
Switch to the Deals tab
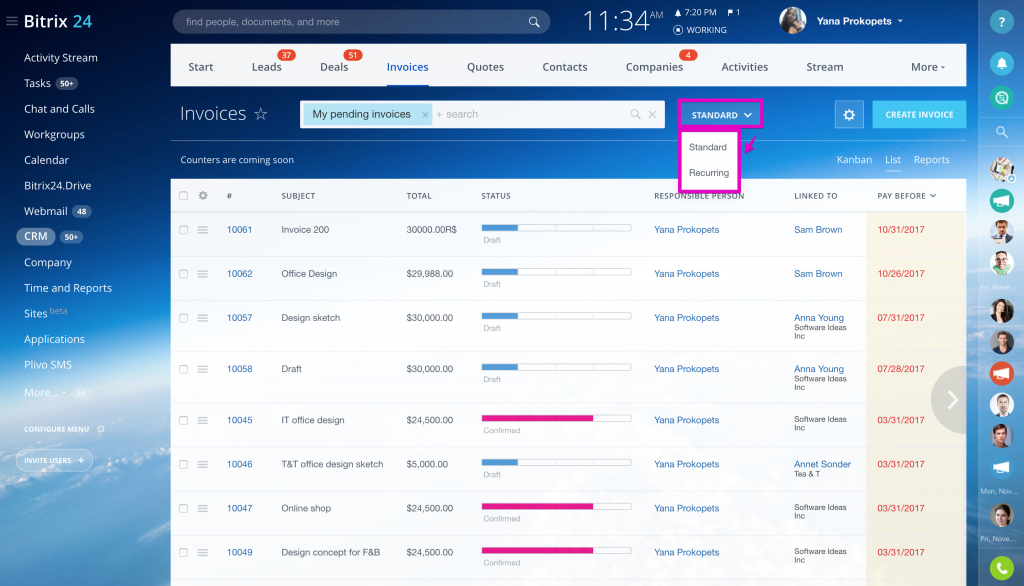(334, 67)
